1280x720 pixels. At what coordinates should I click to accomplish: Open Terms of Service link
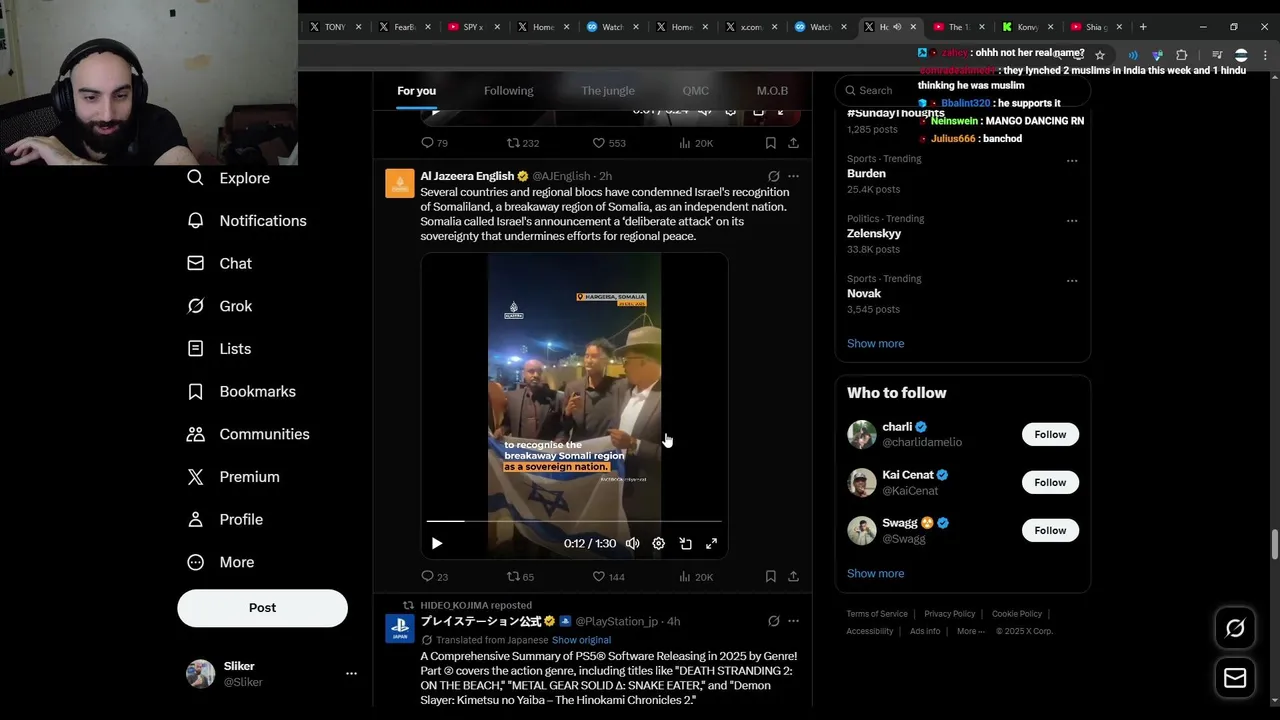(x=877, y=614)
